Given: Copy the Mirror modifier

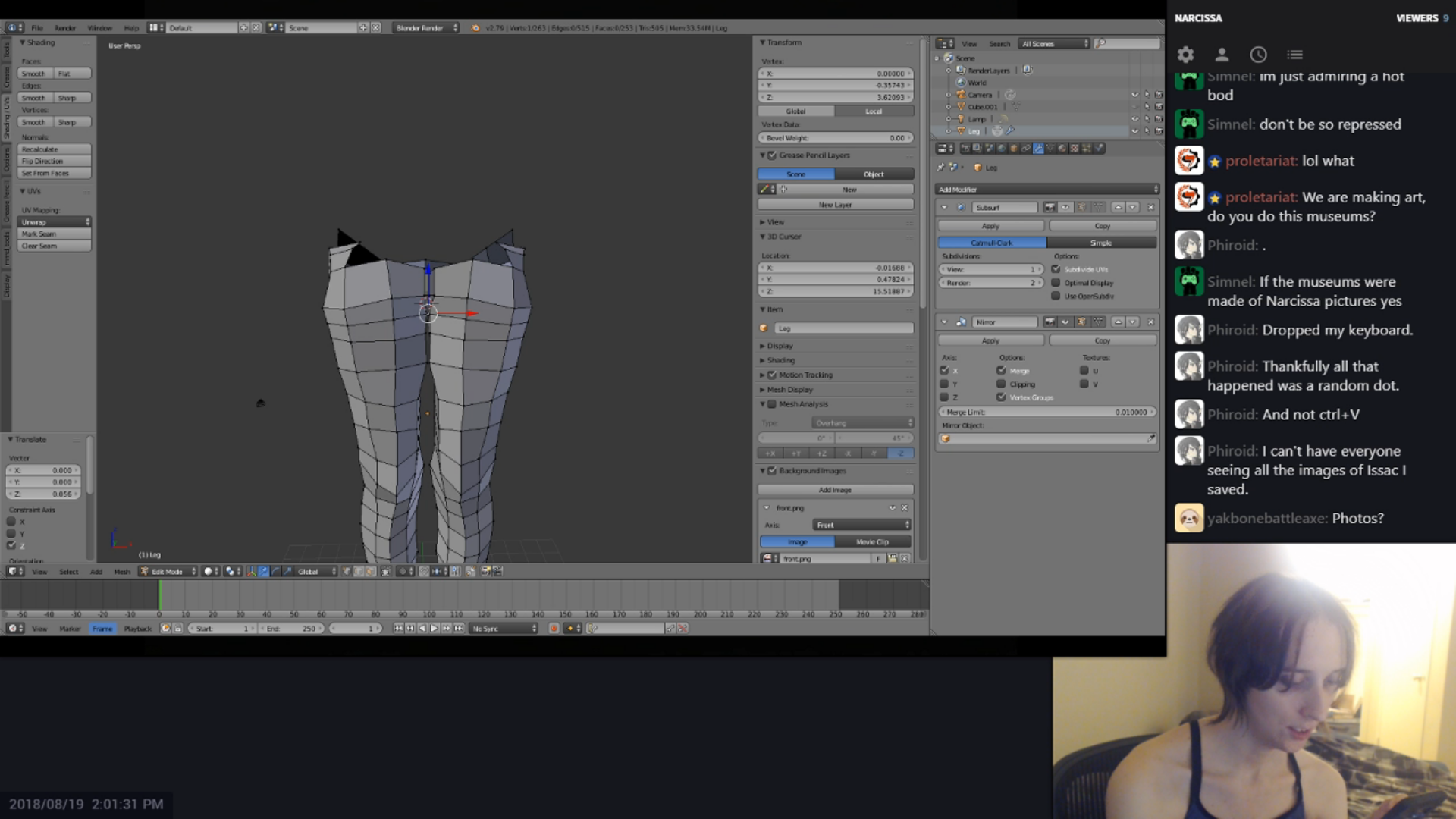Looking at the screenshot, I should click(1103, 341).
